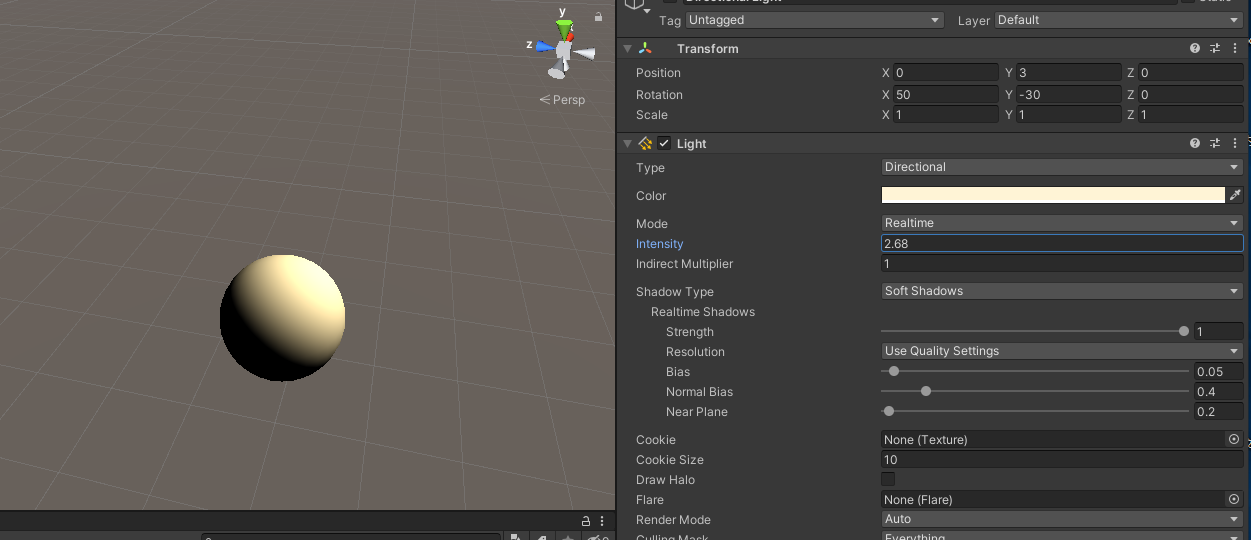
Task: Open the Cookie texture object picker
Action: (x=1233, y=440)
